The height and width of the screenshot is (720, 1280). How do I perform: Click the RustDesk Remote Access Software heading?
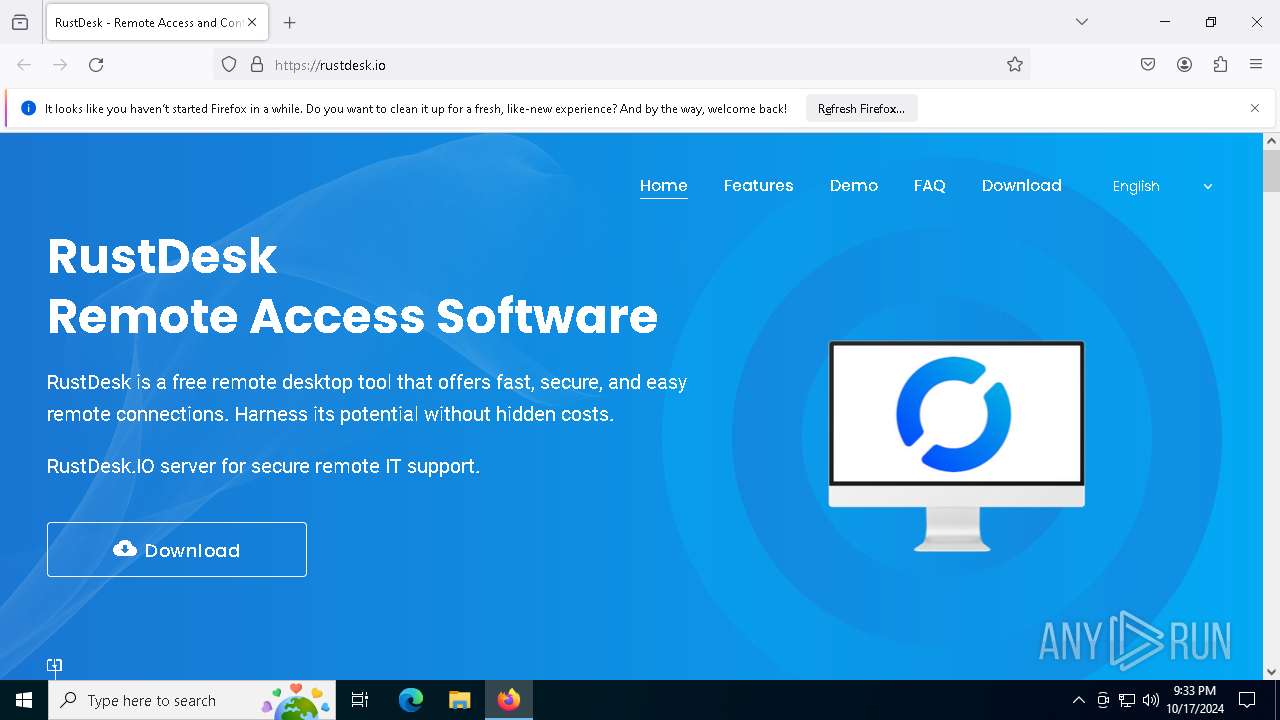[352, 286]
